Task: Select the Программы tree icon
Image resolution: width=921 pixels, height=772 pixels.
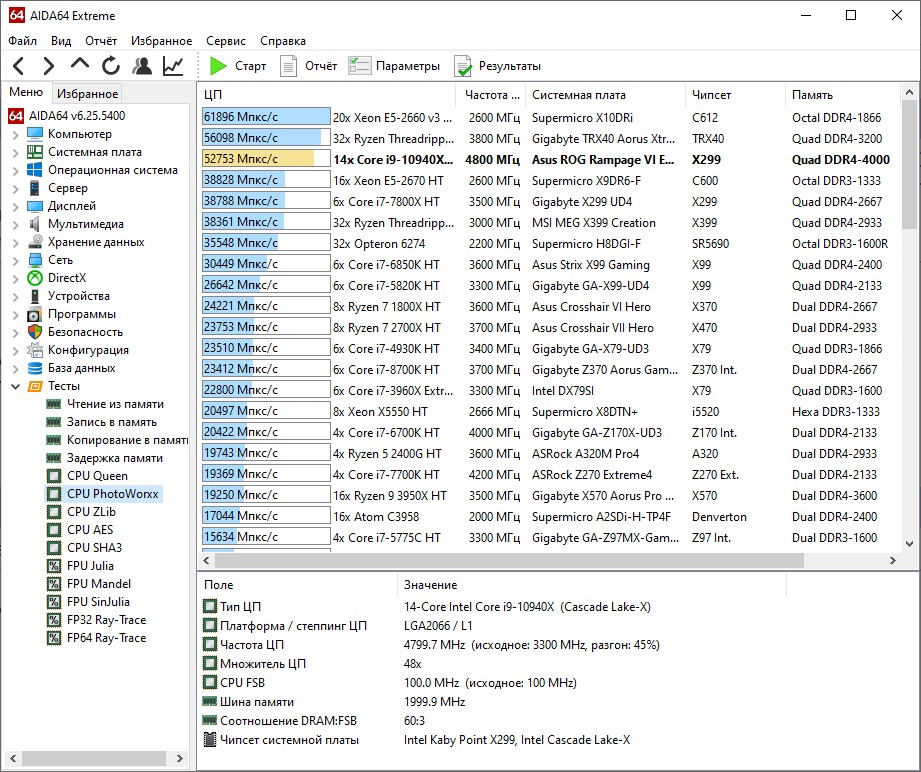Action: tap(35, 314)
